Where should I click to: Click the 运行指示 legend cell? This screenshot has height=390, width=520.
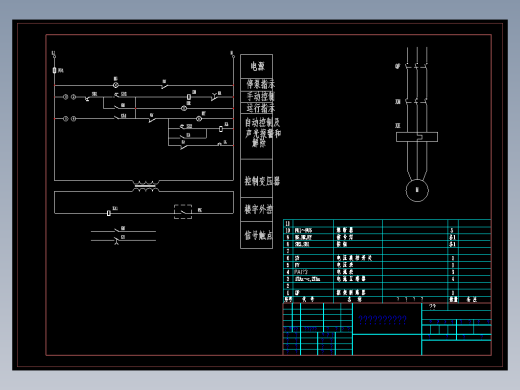[x=257, y=108]
